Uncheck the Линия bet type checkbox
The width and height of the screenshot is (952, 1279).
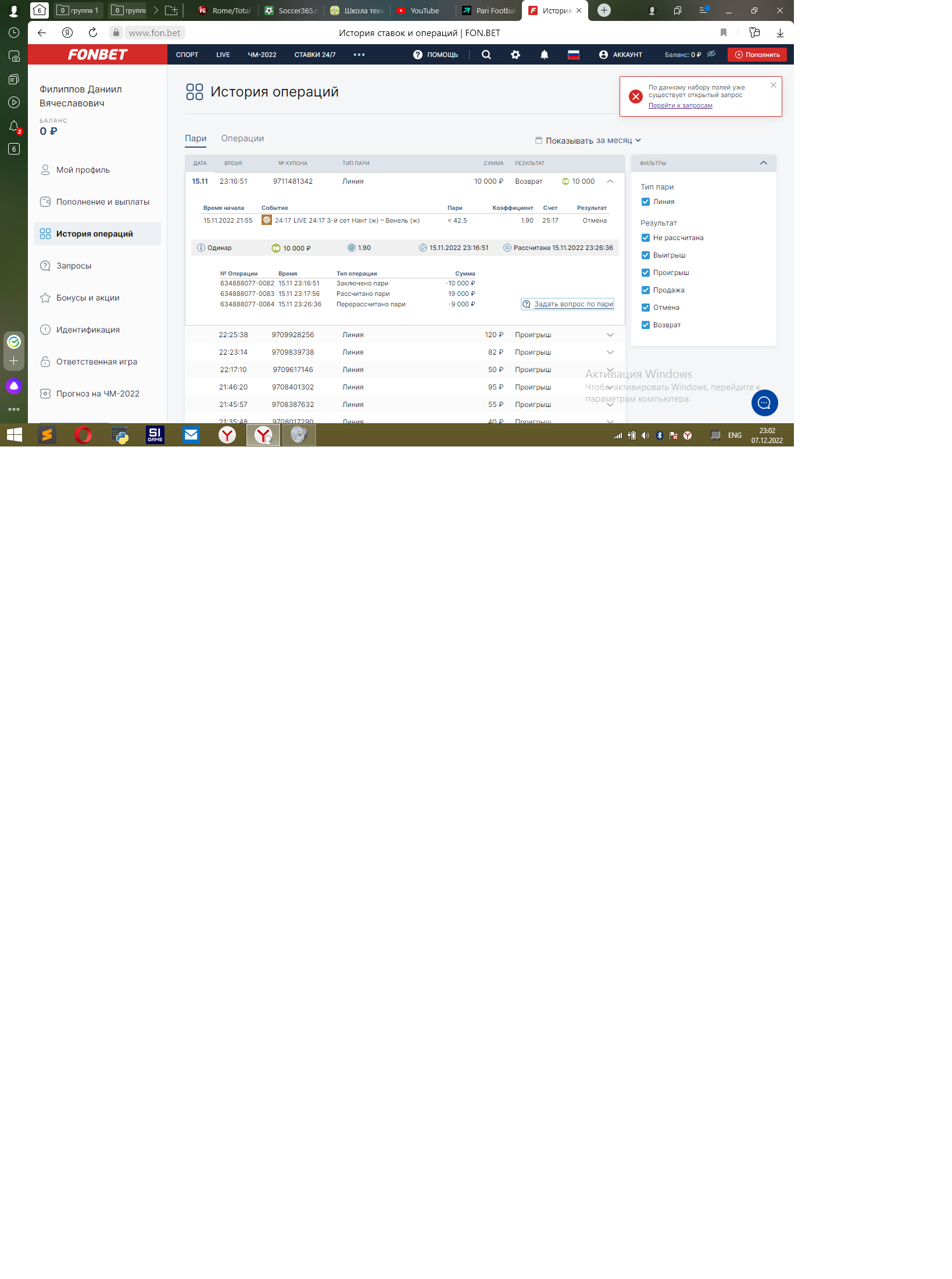[x=645, y=202]
